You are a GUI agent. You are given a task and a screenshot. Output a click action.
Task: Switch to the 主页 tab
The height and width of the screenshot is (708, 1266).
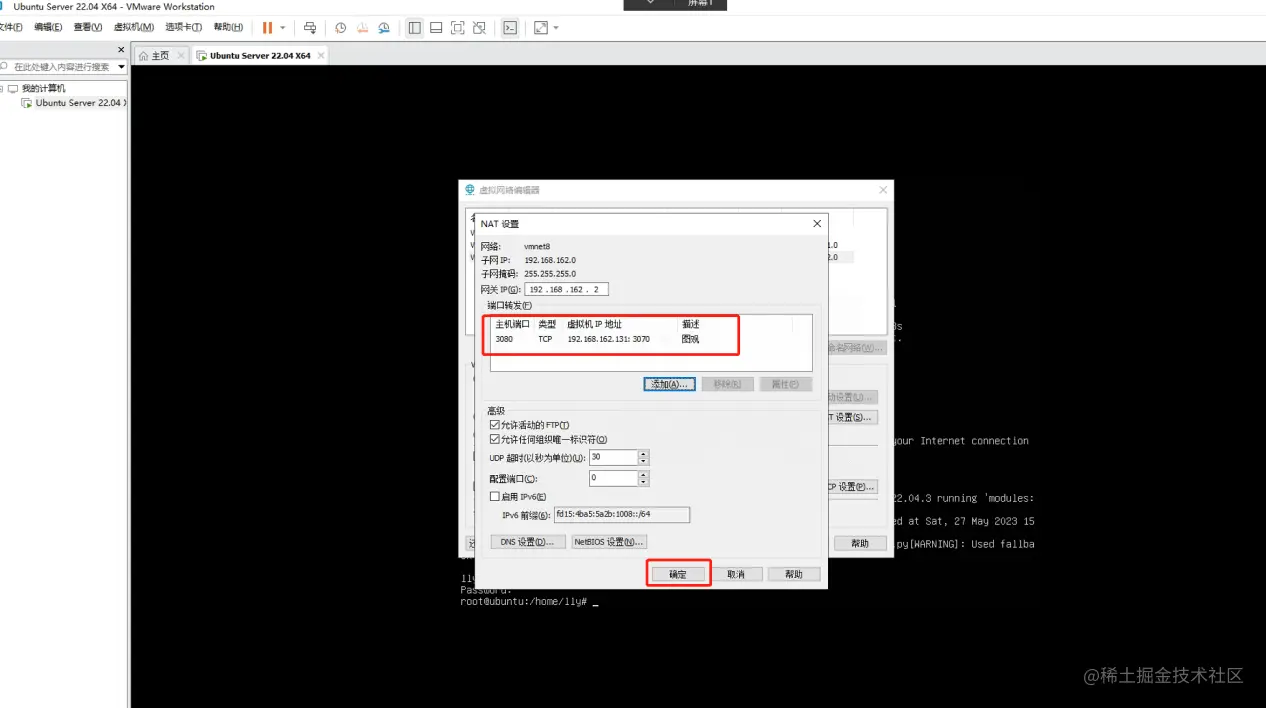pos(160,56)
